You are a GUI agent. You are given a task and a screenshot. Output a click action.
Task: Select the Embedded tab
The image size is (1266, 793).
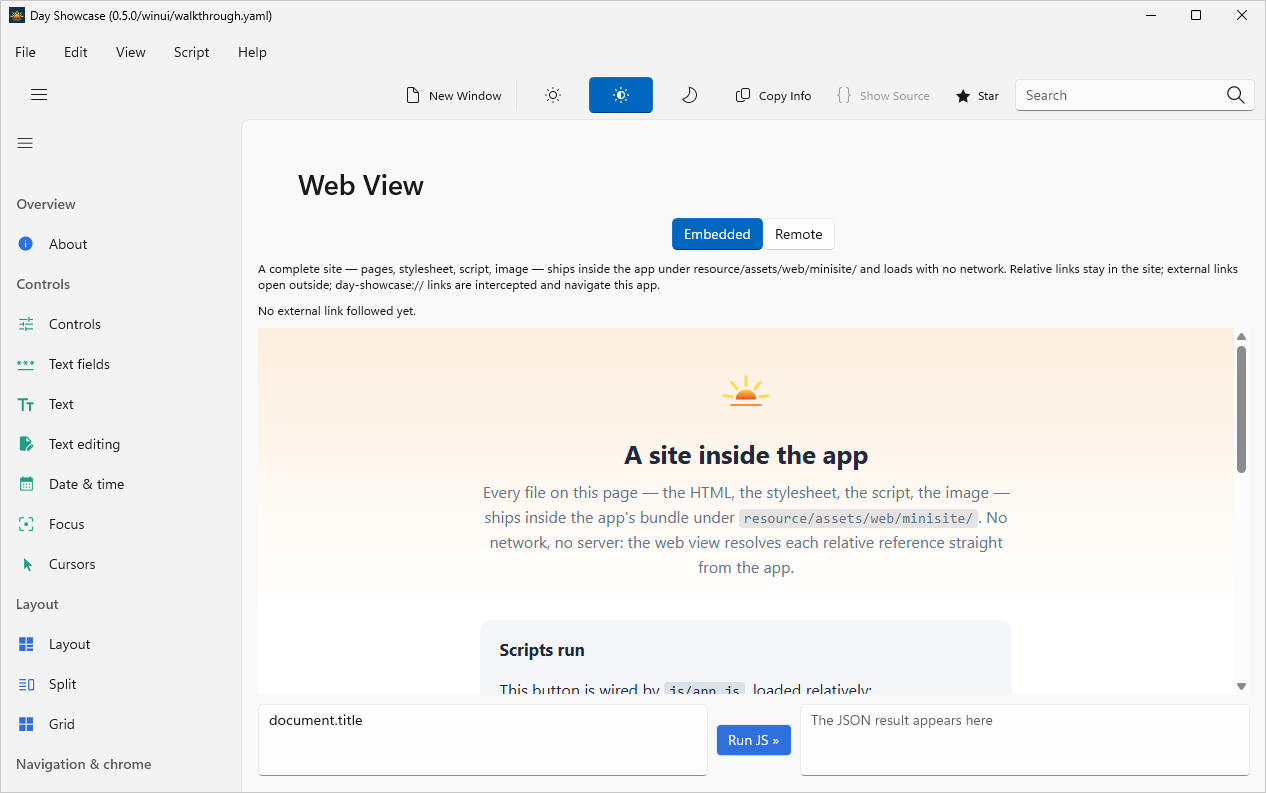point(717,234)
